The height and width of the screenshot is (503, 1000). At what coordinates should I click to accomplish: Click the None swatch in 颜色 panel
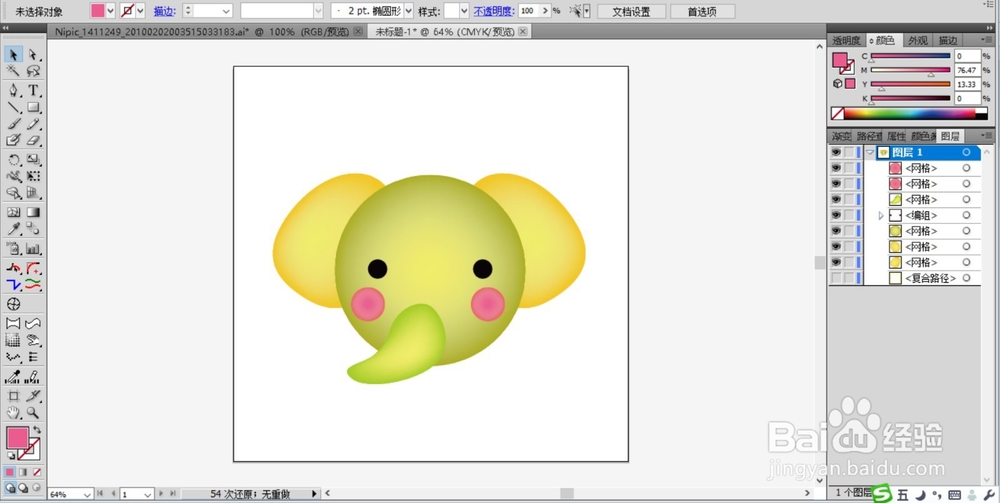(837, 113)
